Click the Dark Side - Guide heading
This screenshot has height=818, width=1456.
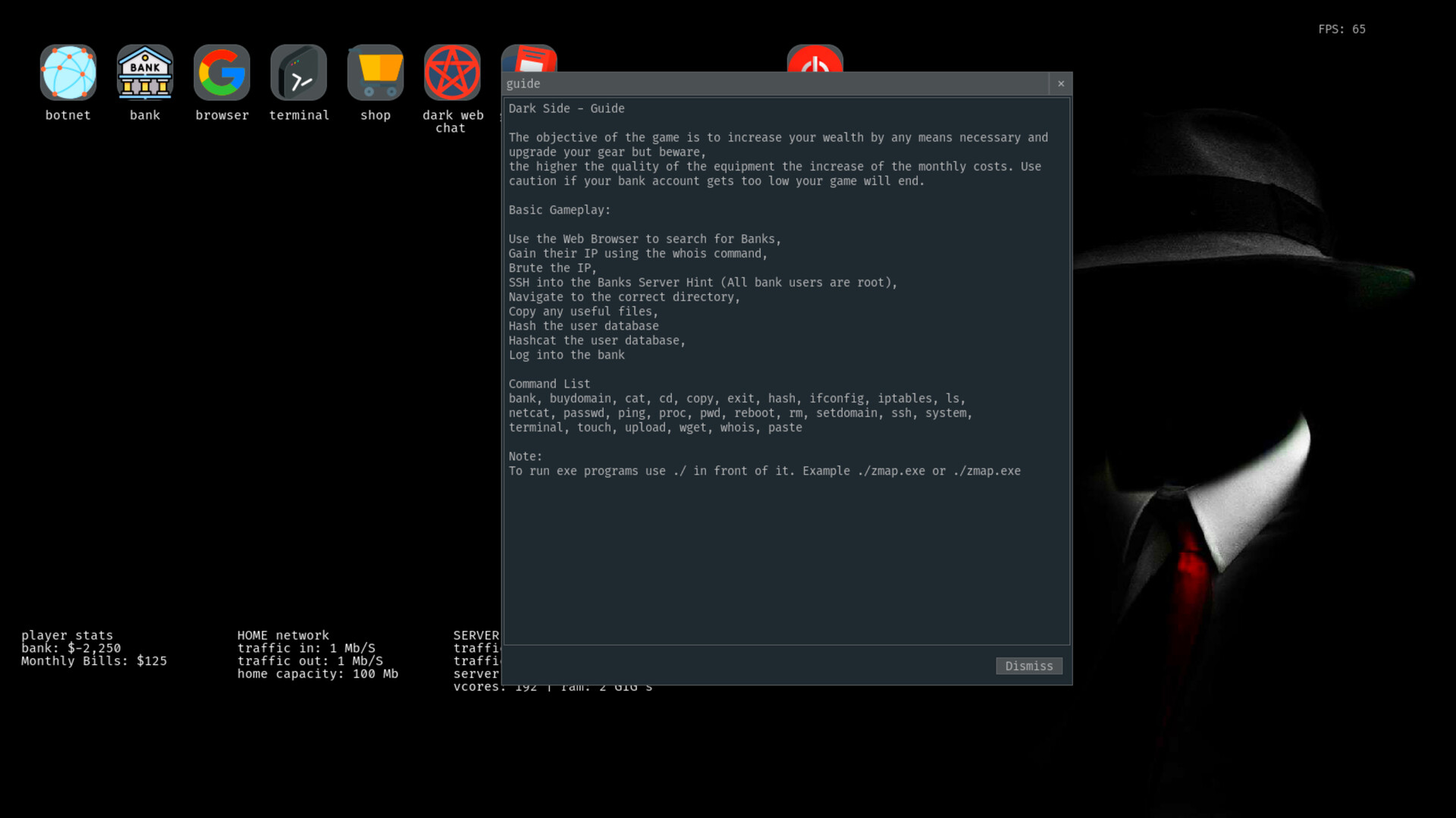pos(566,108)
